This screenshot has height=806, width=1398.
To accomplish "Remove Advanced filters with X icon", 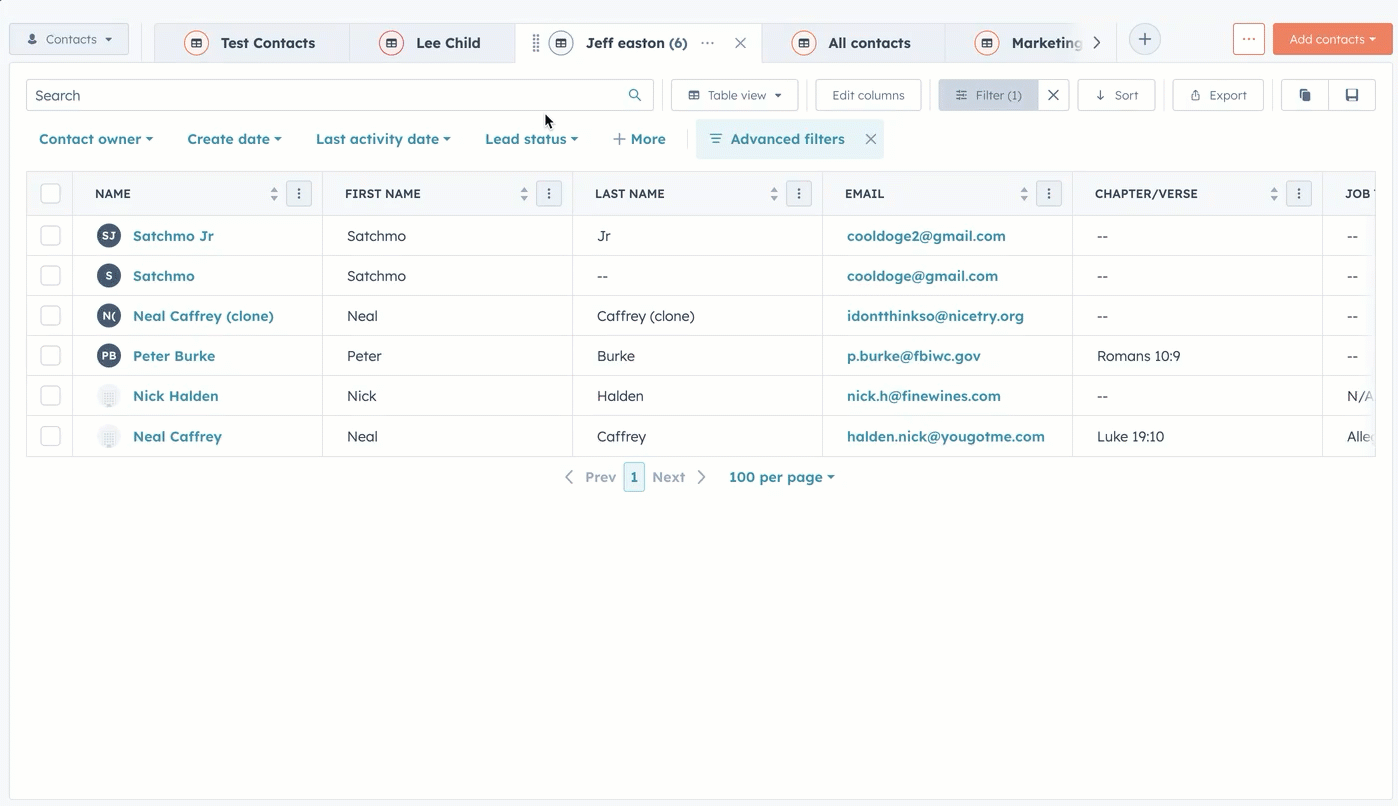I will tap(871, 139).
